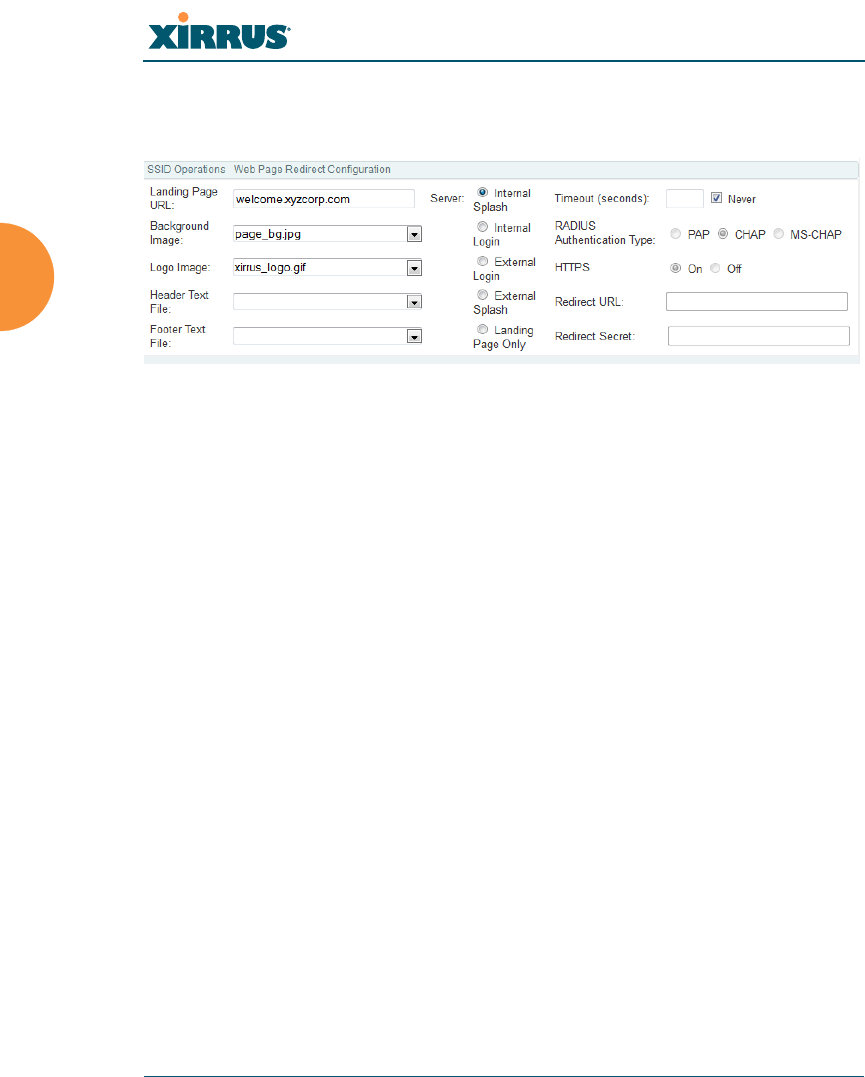Turn HTTPS On
This screenshot has width=865, height=1077.
[x=676, y=268]
